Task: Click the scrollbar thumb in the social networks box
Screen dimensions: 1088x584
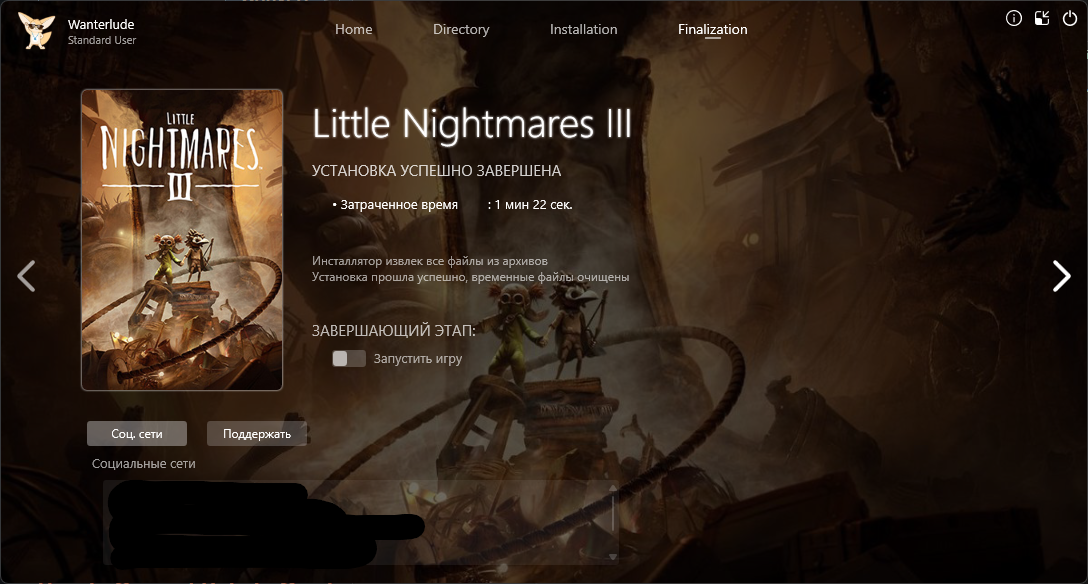Action: [x=612, y=512]
